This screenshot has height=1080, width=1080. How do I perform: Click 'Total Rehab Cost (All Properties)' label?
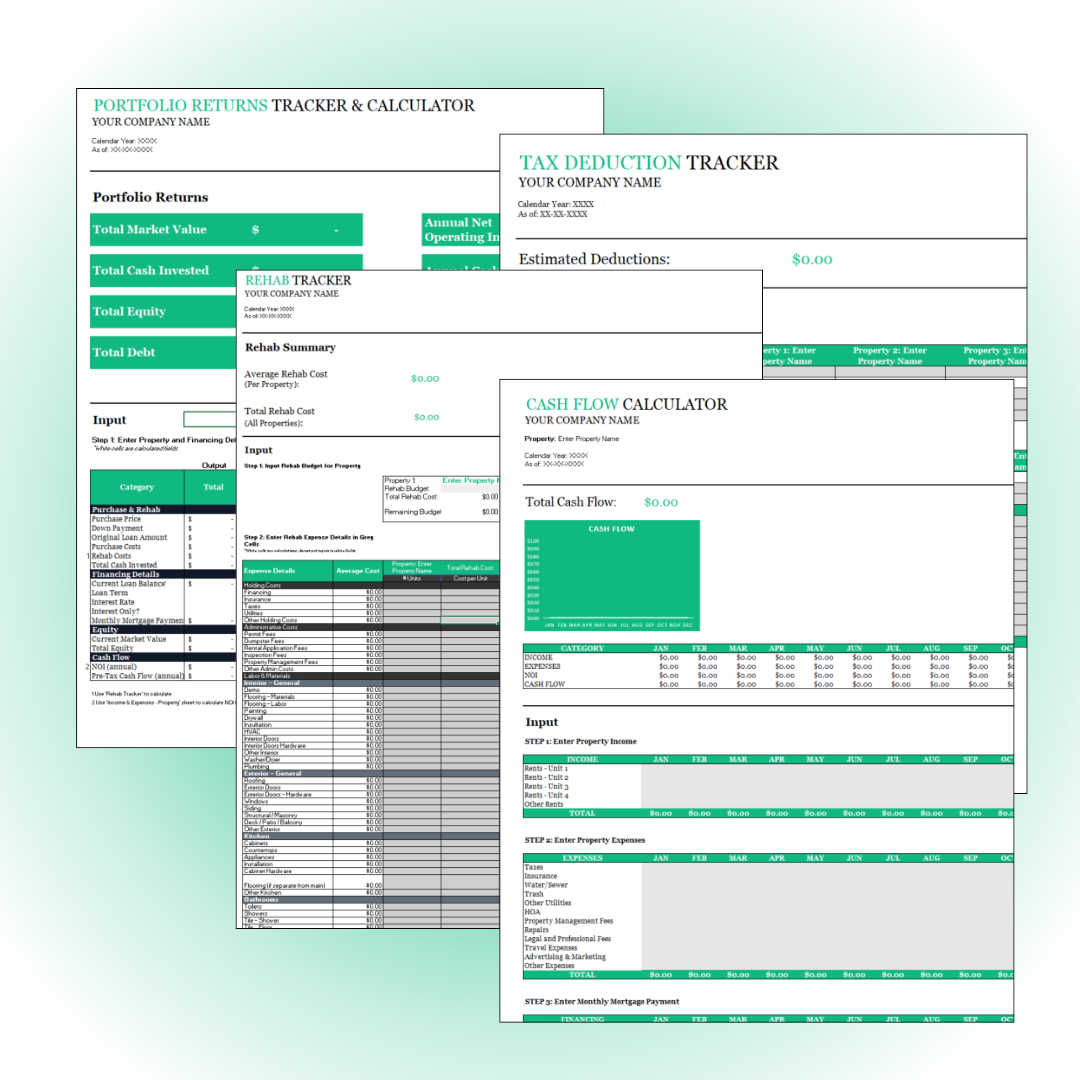(279, 417)
